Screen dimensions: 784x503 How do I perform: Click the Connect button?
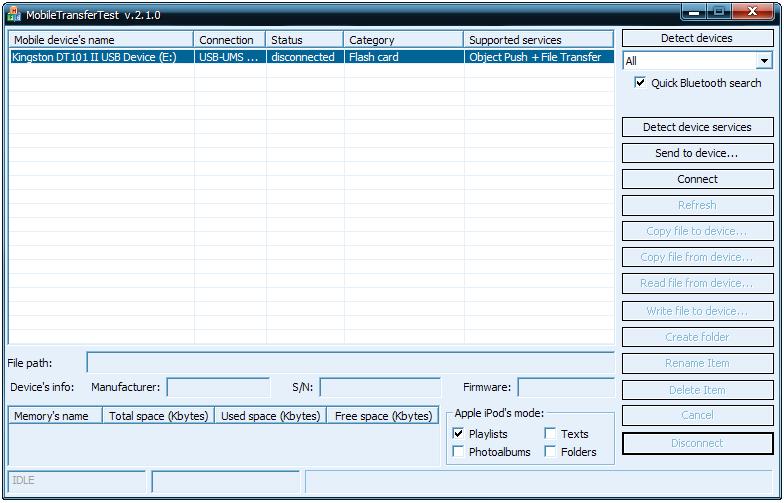point(697,179)
